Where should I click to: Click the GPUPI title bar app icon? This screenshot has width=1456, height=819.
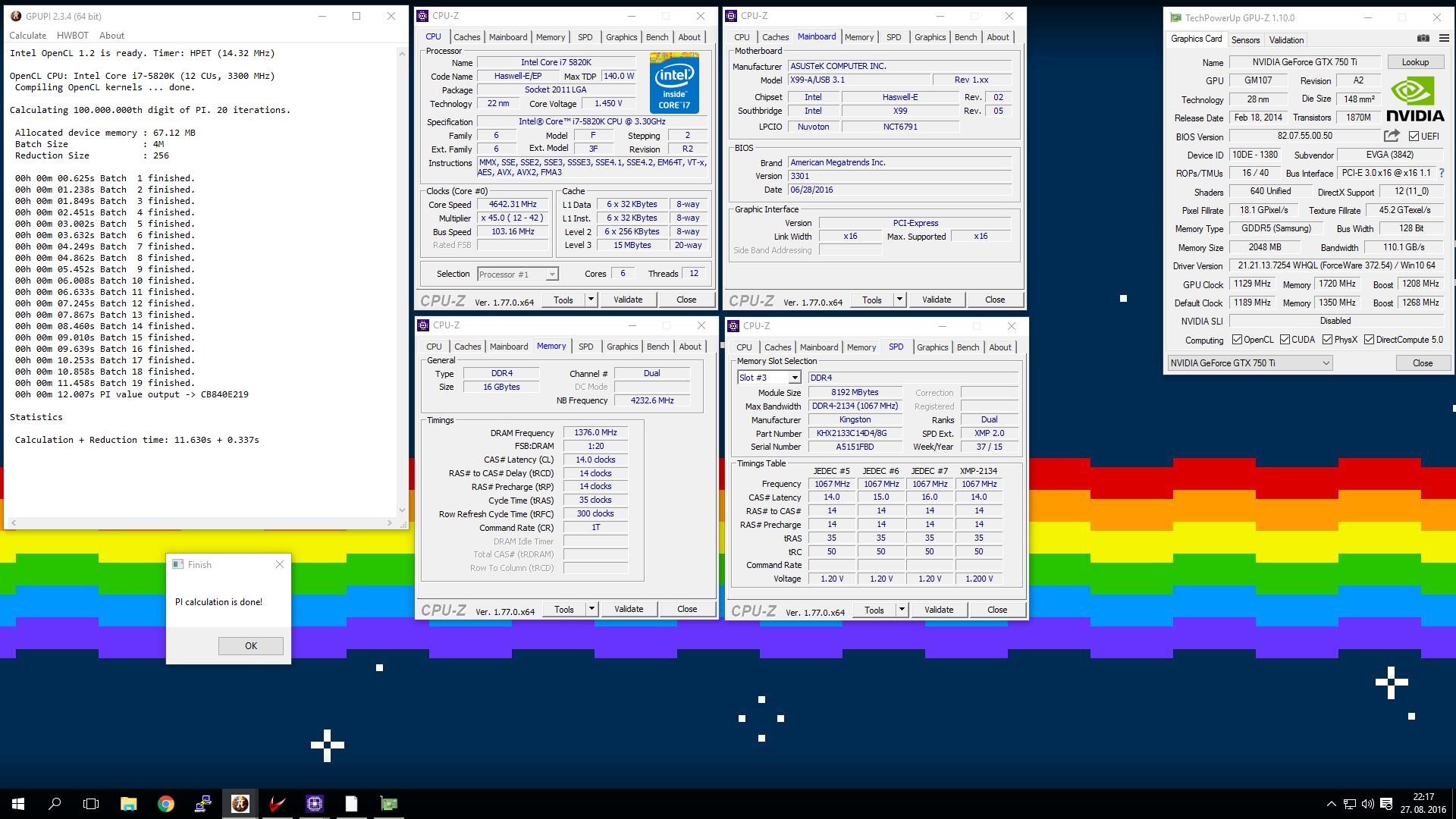tap(14, 16)
